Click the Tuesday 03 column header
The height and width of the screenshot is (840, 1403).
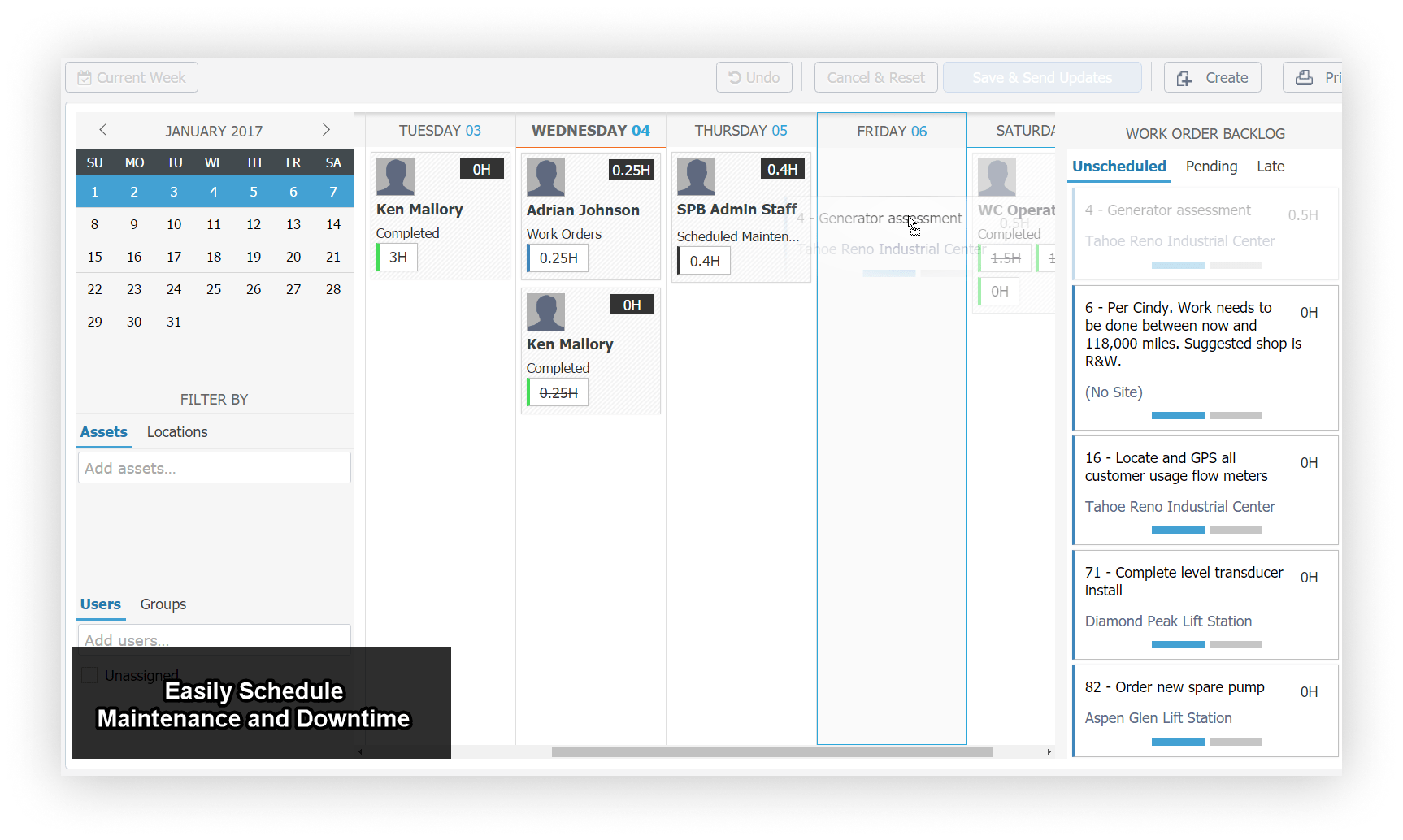[440, 131]
